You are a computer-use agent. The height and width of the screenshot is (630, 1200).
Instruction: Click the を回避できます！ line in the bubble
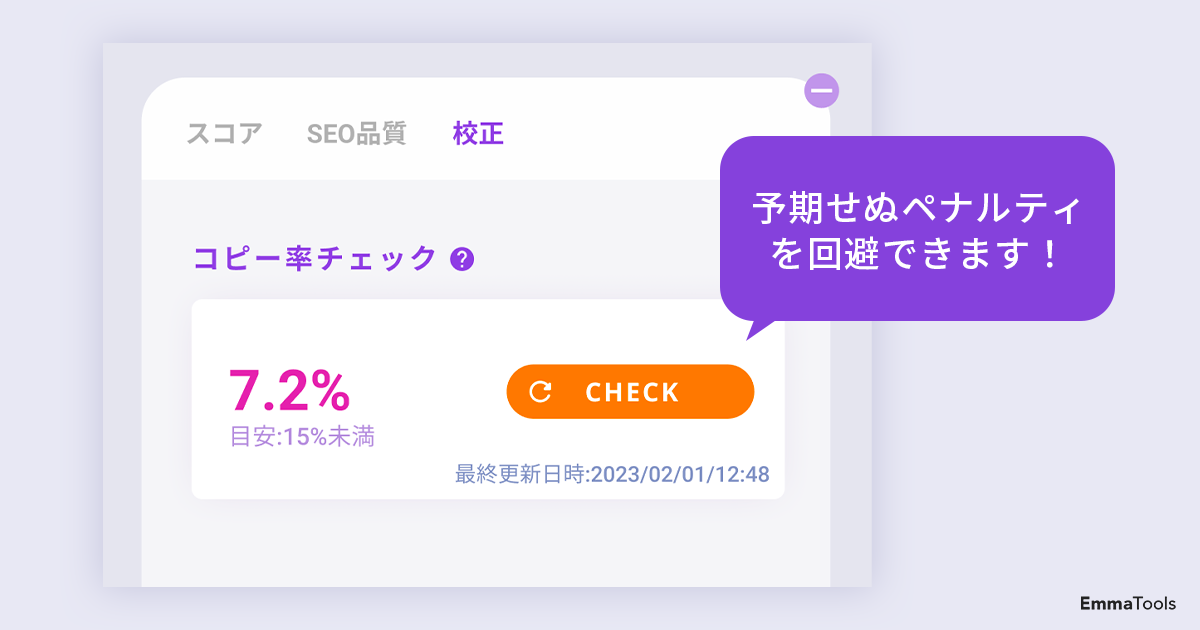(916, 256)
